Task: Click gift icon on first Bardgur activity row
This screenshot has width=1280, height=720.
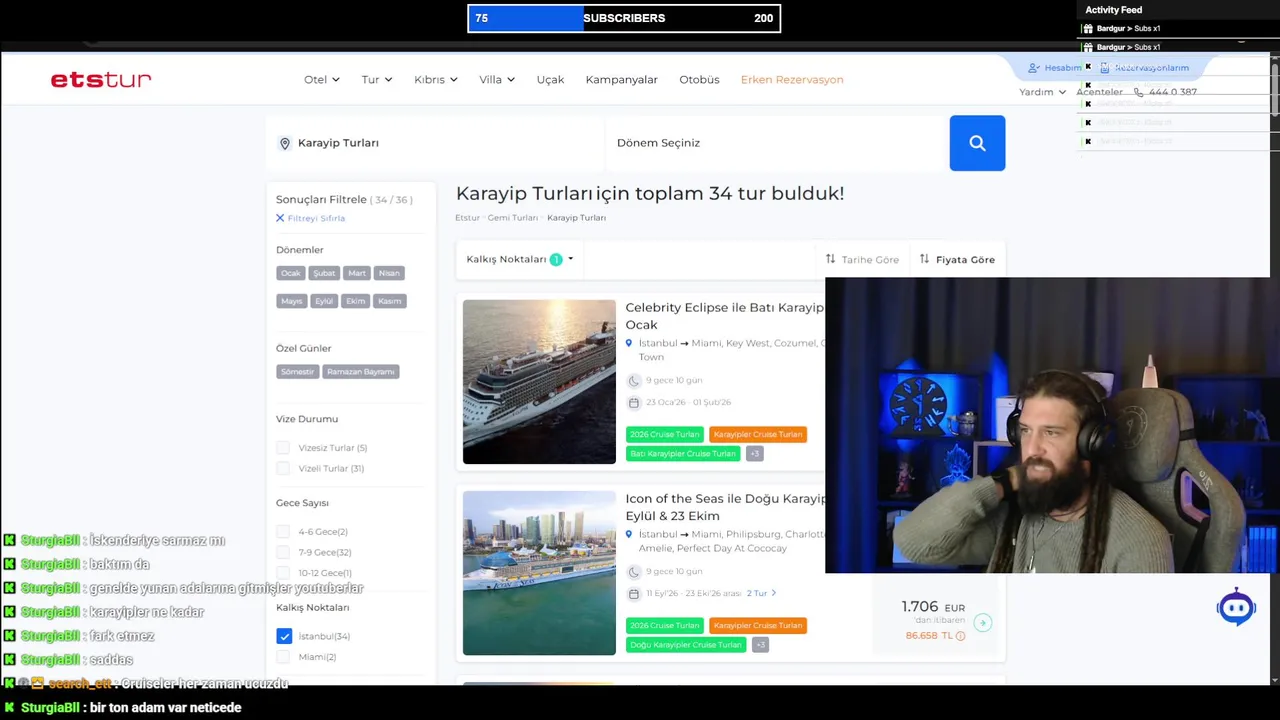Action: [x=1088, y=29]
